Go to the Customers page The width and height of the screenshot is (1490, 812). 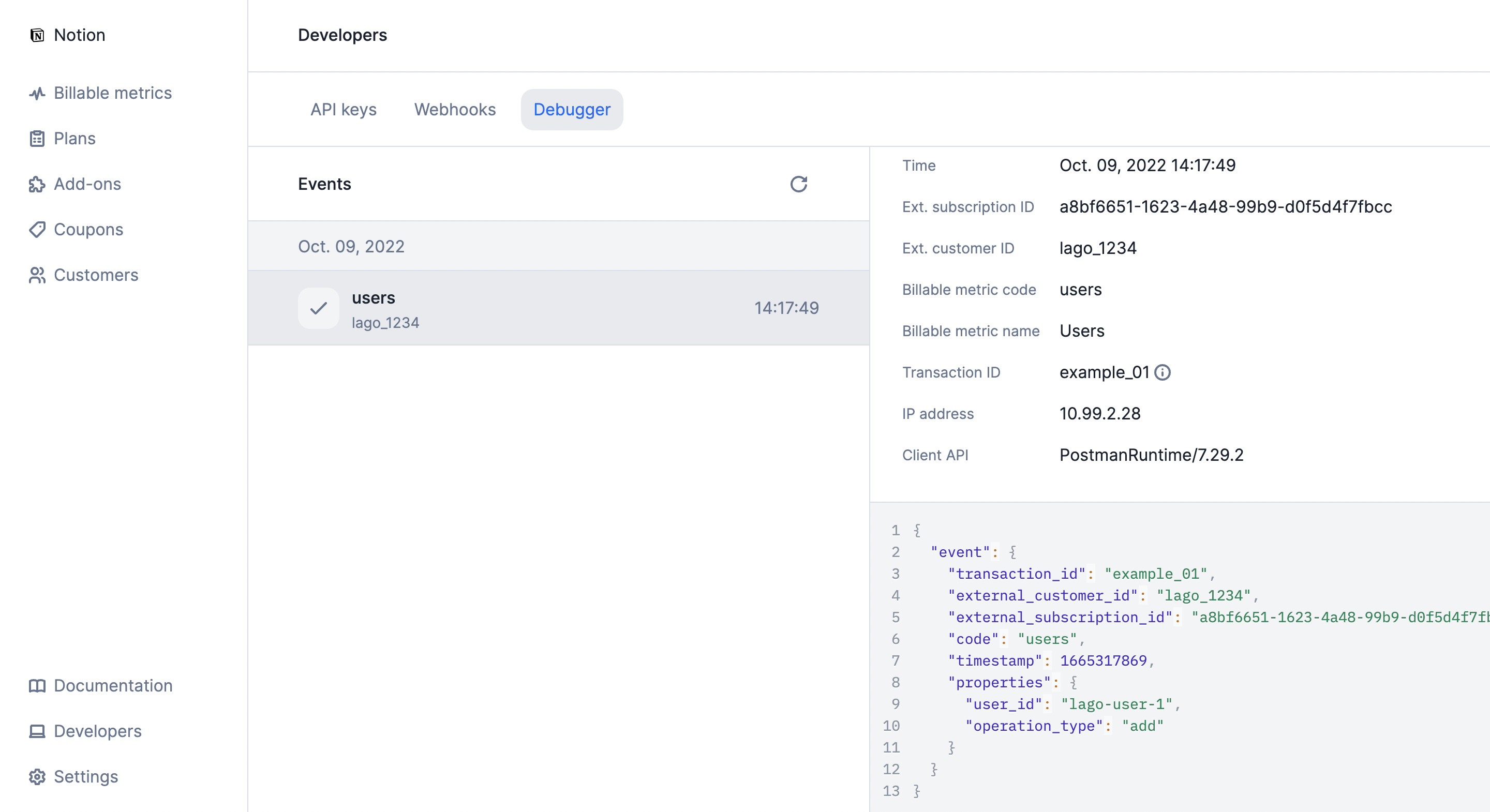click(x=96, y=275)
